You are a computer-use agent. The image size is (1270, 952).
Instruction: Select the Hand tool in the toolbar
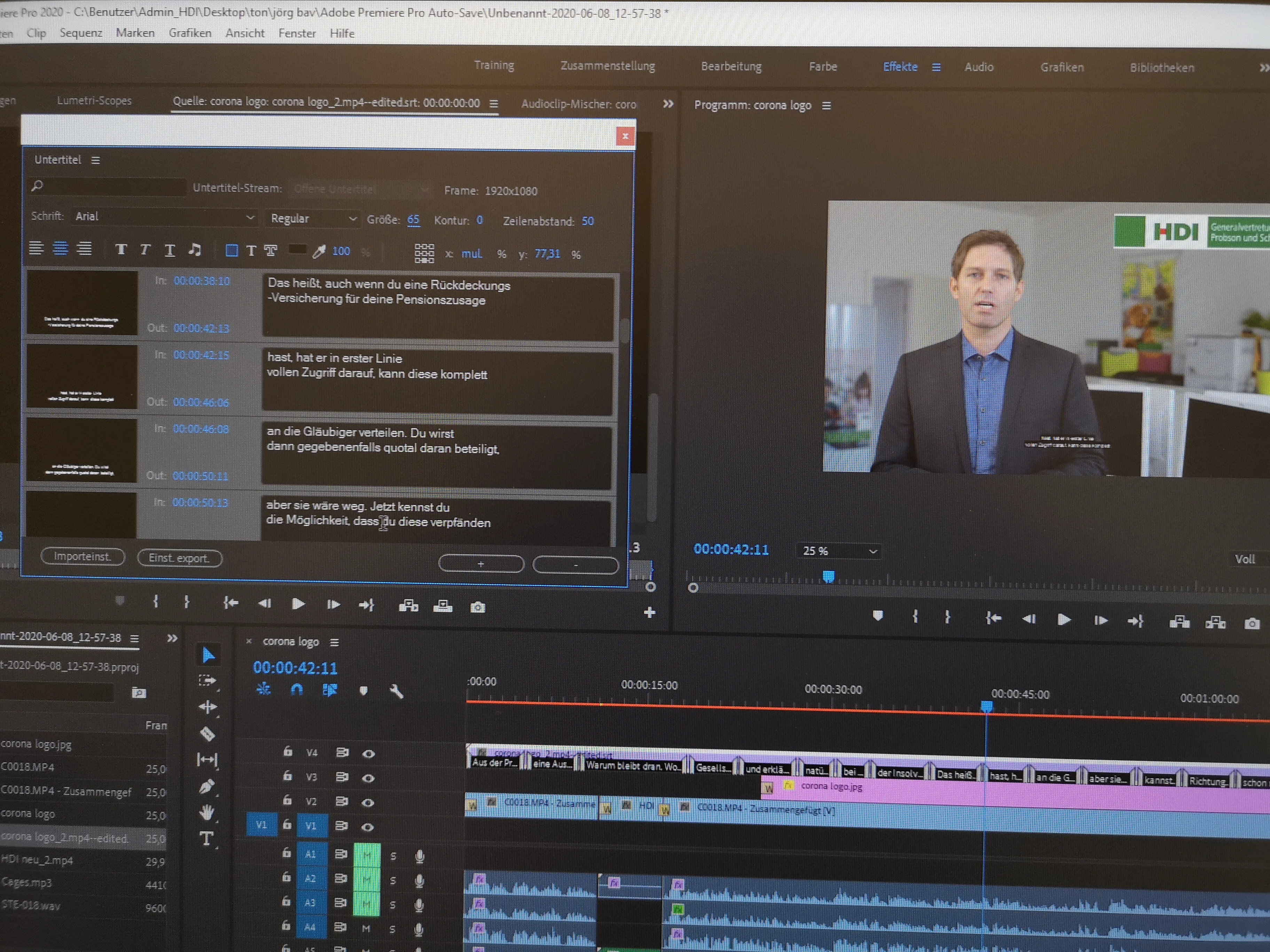[x=207, y=812]
